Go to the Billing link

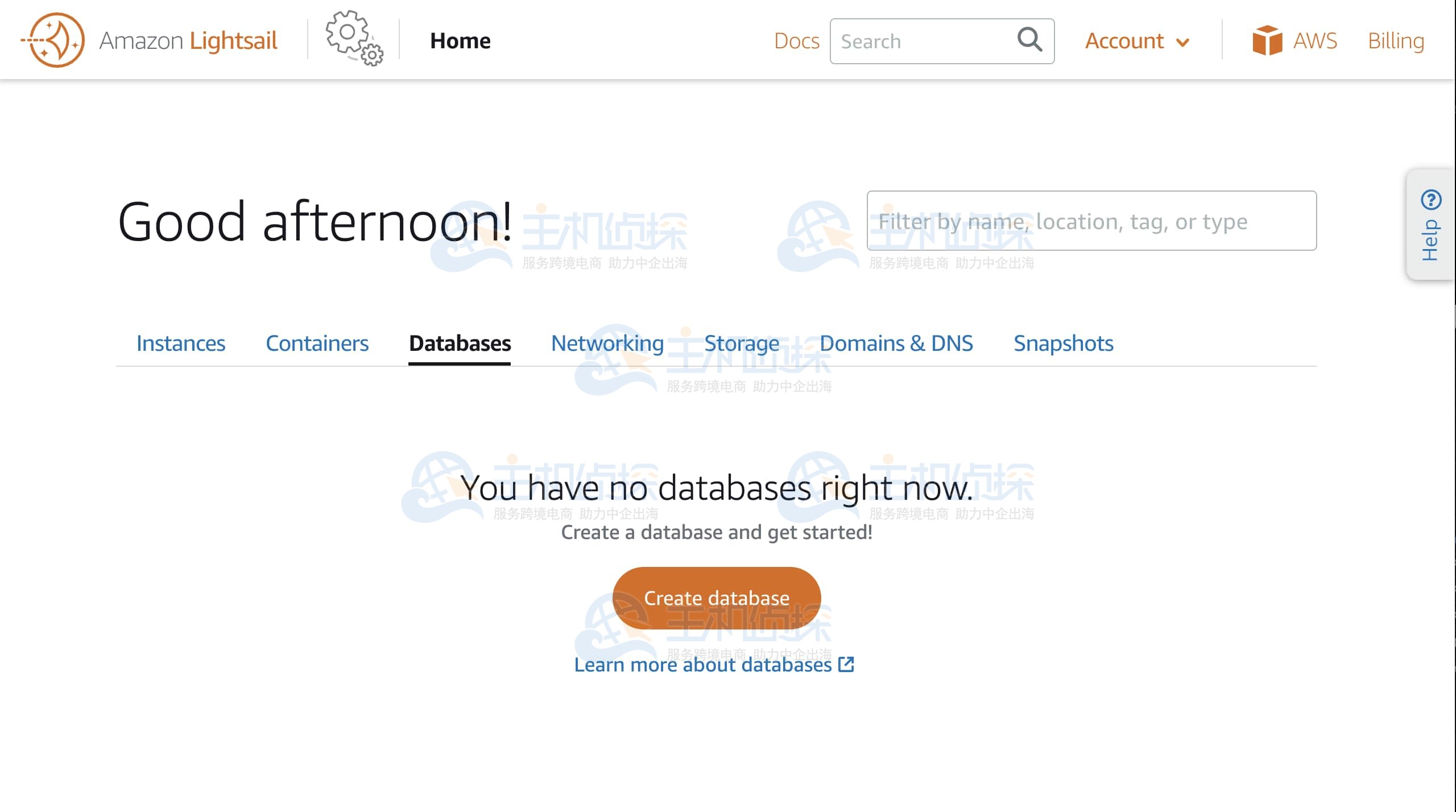click(1396, 41)
